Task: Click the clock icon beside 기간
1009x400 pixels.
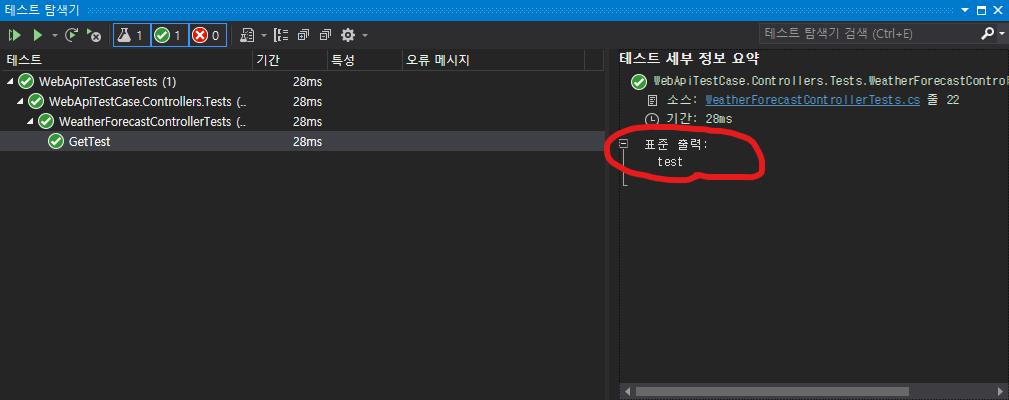Action: click(653, 119)
